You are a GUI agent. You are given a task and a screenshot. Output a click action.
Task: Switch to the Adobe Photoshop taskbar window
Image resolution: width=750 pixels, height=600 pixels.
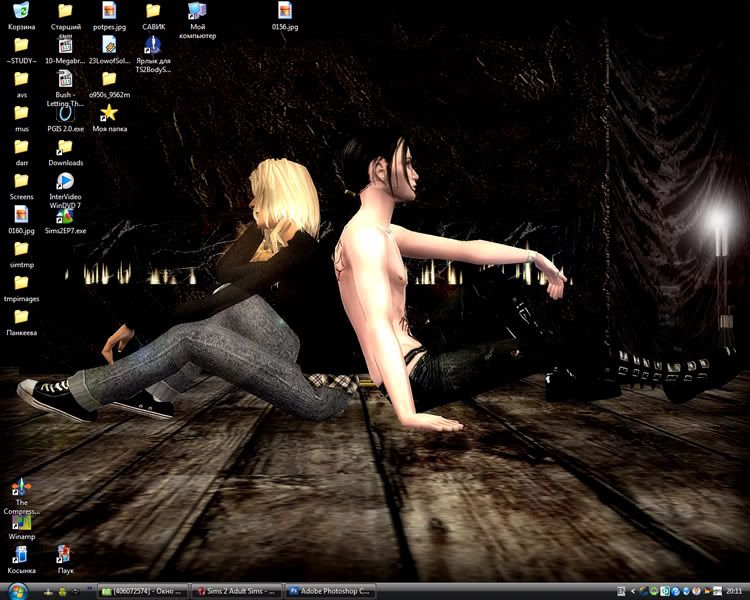(330, 591)
